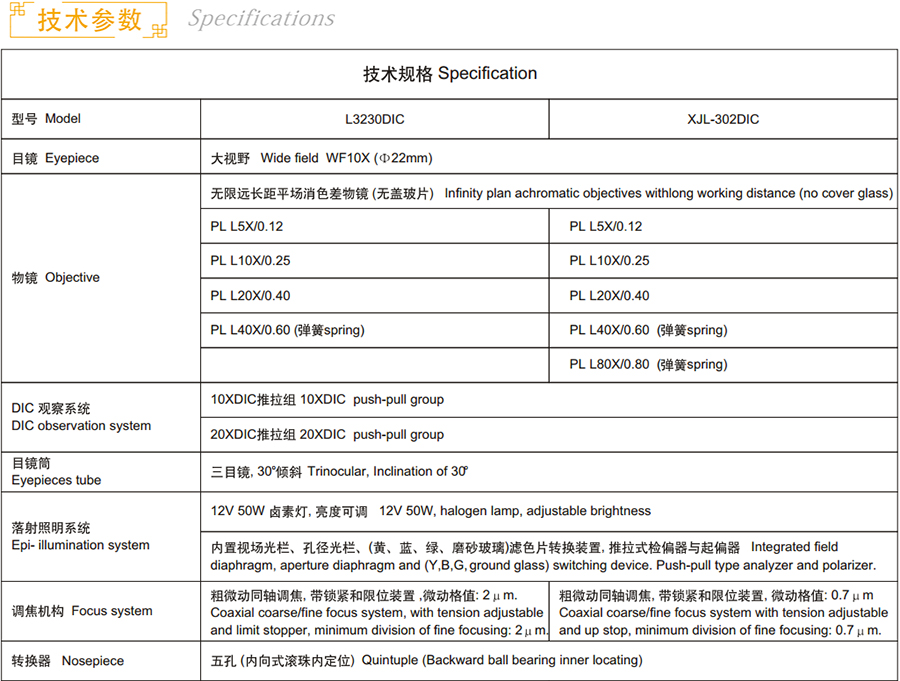Select PL L80X/0.80 spring objective cell

[x=648, y=364]
